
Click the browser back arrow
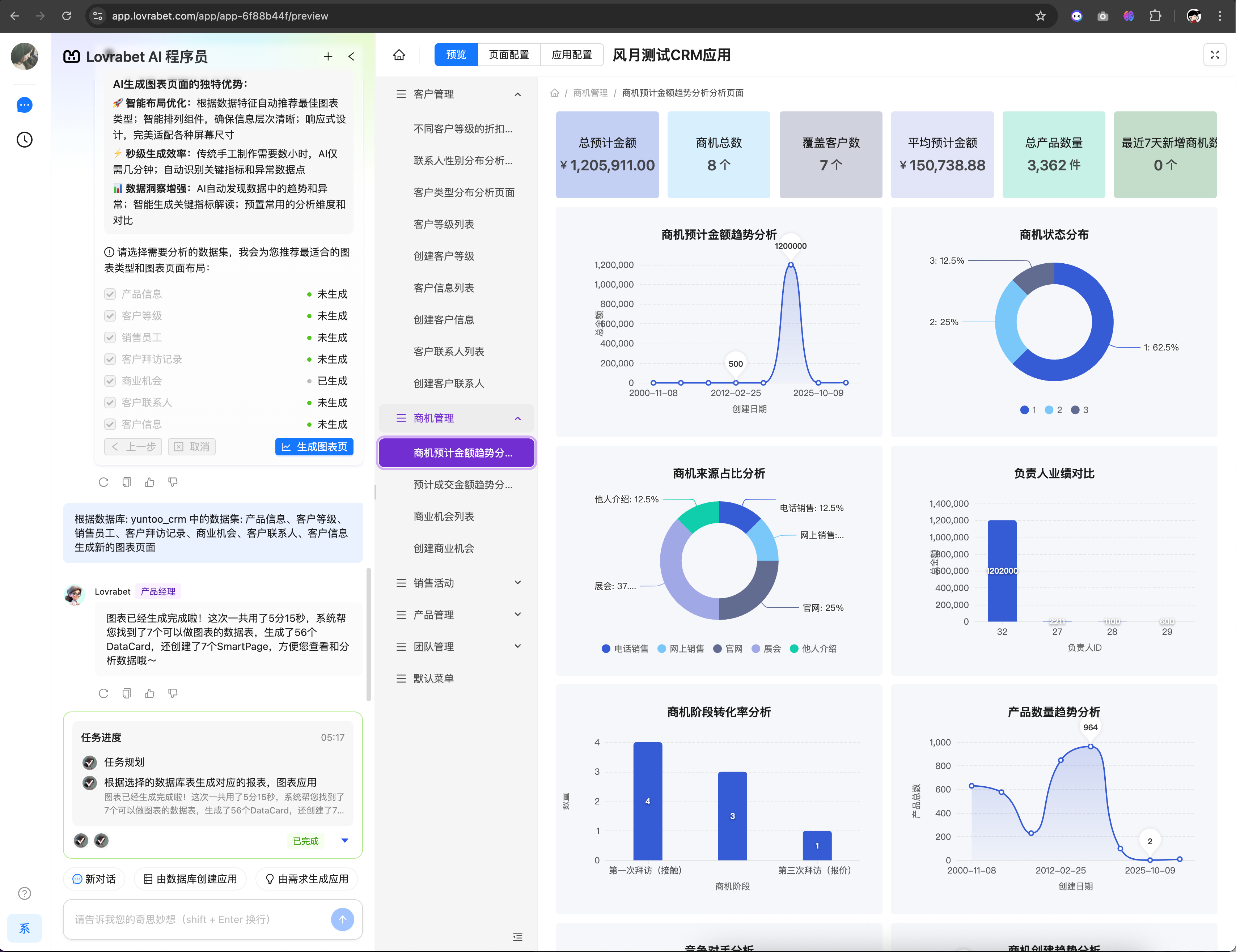click(15, 16)
